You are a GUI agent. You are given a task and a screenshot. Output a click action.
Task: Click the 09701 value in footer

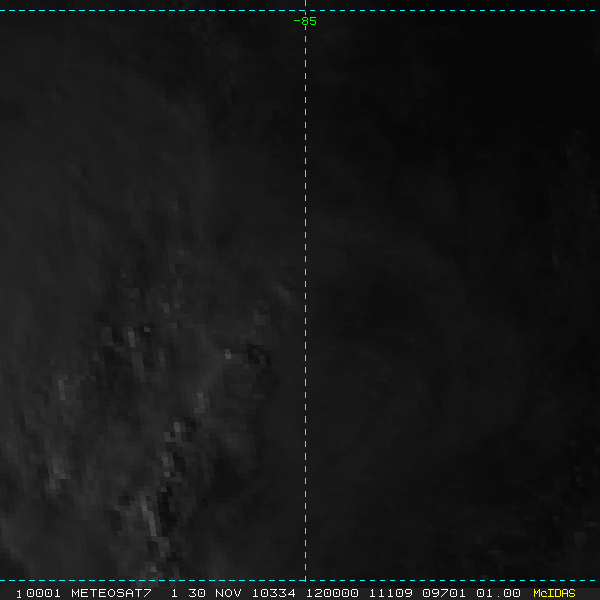pyautogui.click(x=443, y=593)
